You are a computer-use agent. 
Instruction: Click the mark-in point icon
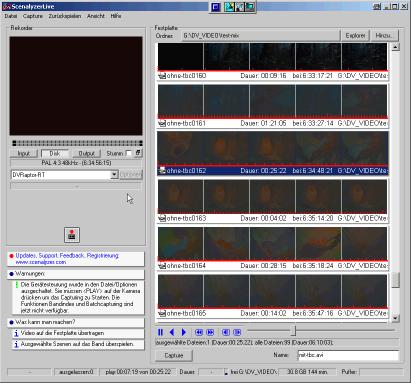226,332
